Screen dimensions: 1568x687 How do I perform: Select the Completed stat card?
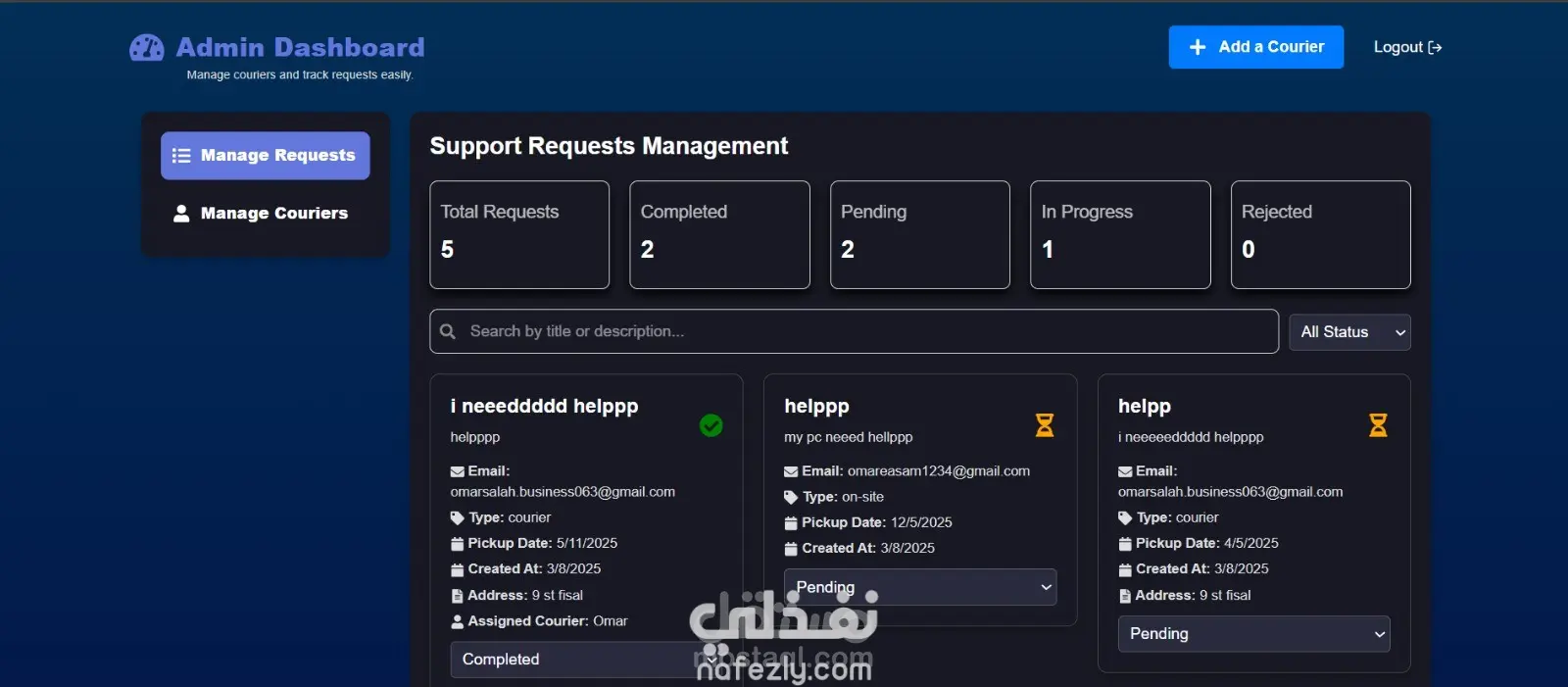719,234
